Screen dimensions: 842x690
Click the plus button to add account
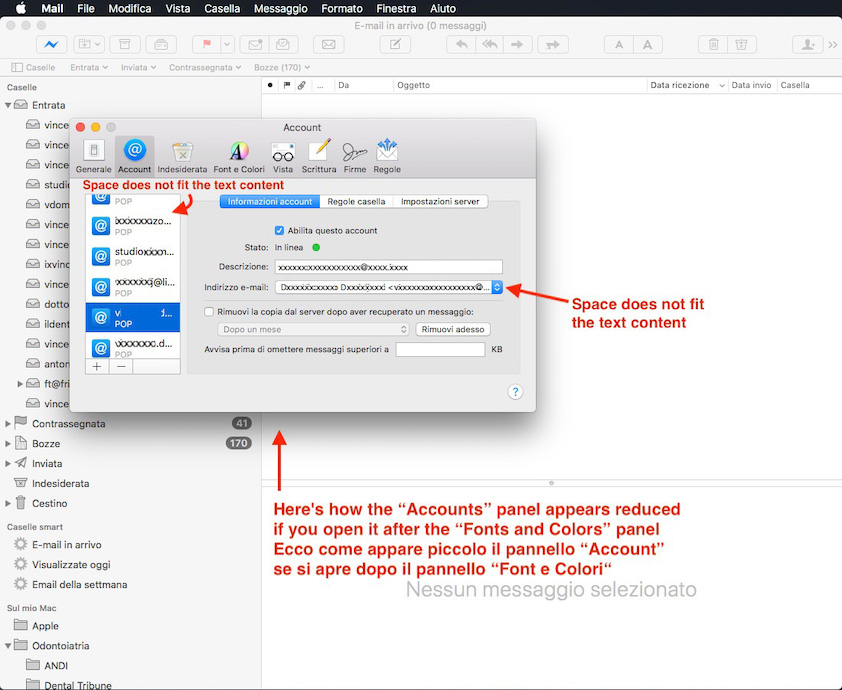point(97,366)
